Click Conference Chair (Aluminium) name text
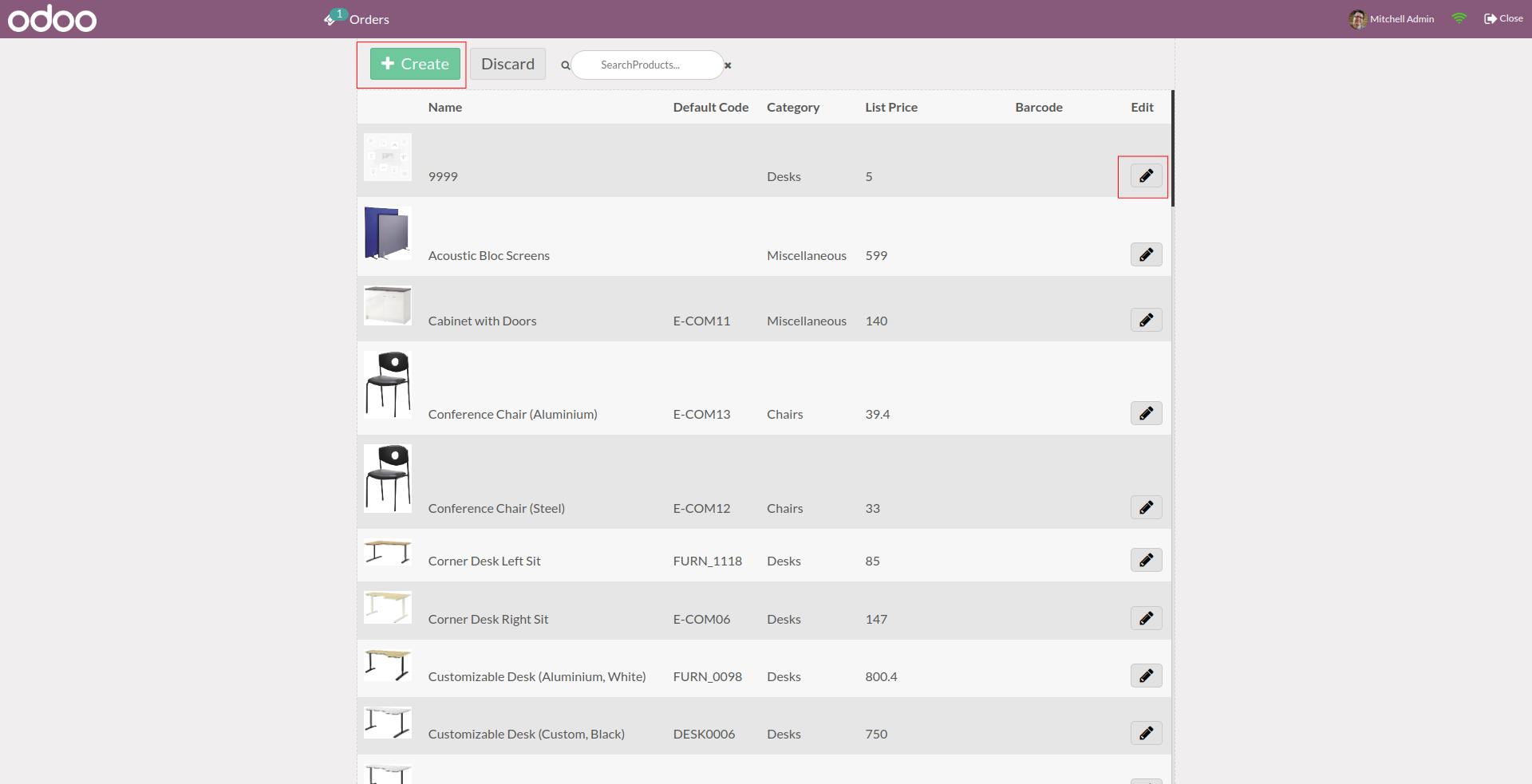This screenshot has width=1532, height=784. pyautogui.click(x=512, y=415)
